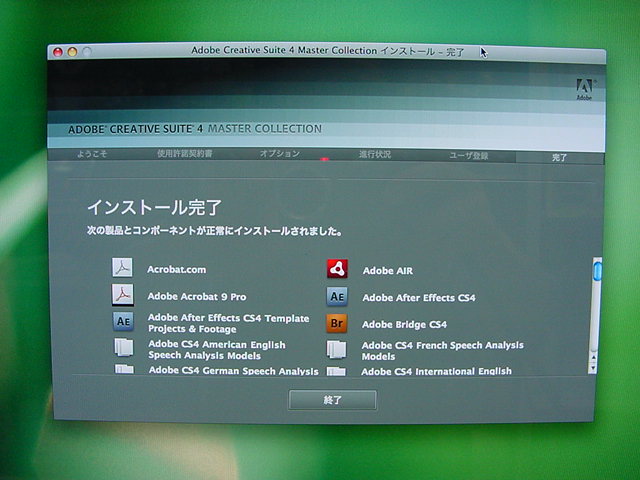Click the After Effects Template Projects icon

(x=123, y=321)
